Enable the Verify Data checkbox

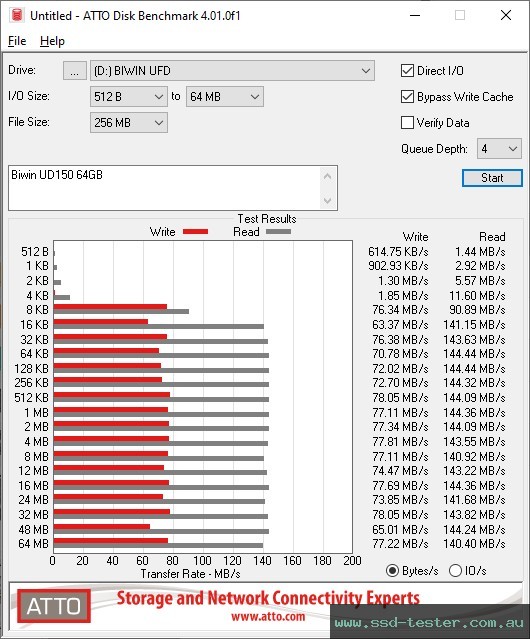click(x=407, y=123)
